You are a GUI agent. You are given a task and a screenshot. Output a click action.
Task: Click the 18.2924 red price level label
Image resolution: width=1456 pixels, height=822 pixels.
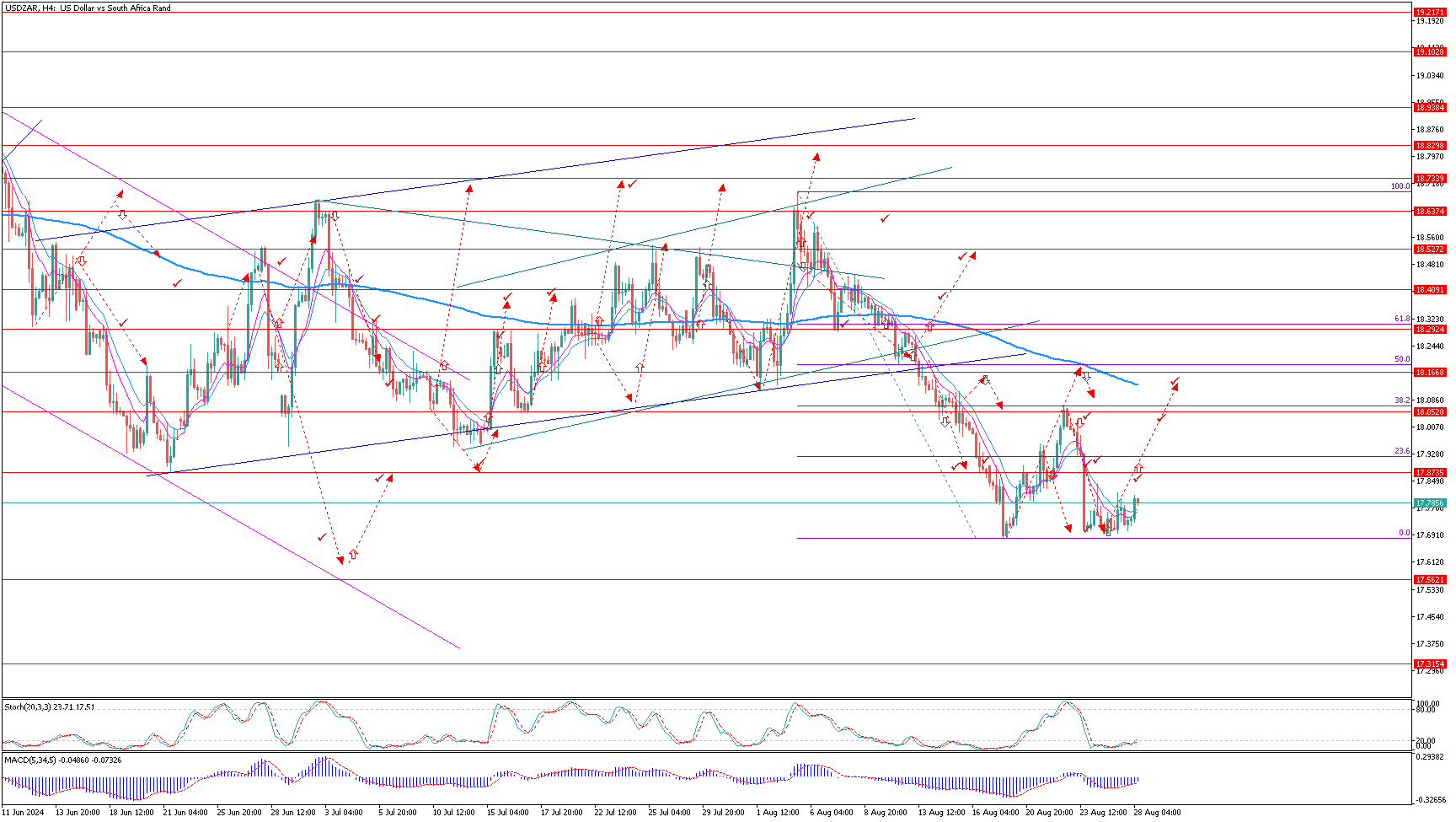pos(1430,330)
